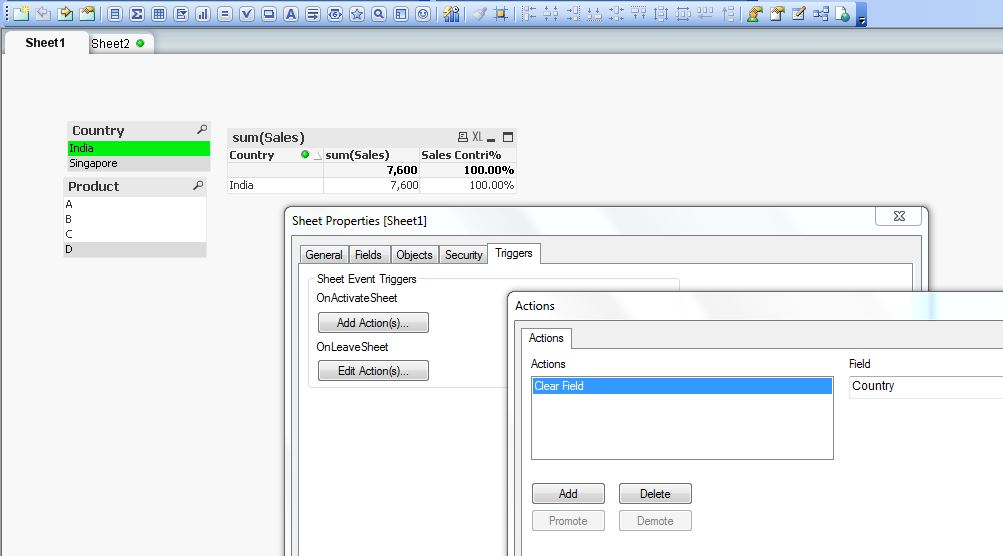Click the Center Vertically alignment icon
1003x556 pixels.
[x=616, y=13]
